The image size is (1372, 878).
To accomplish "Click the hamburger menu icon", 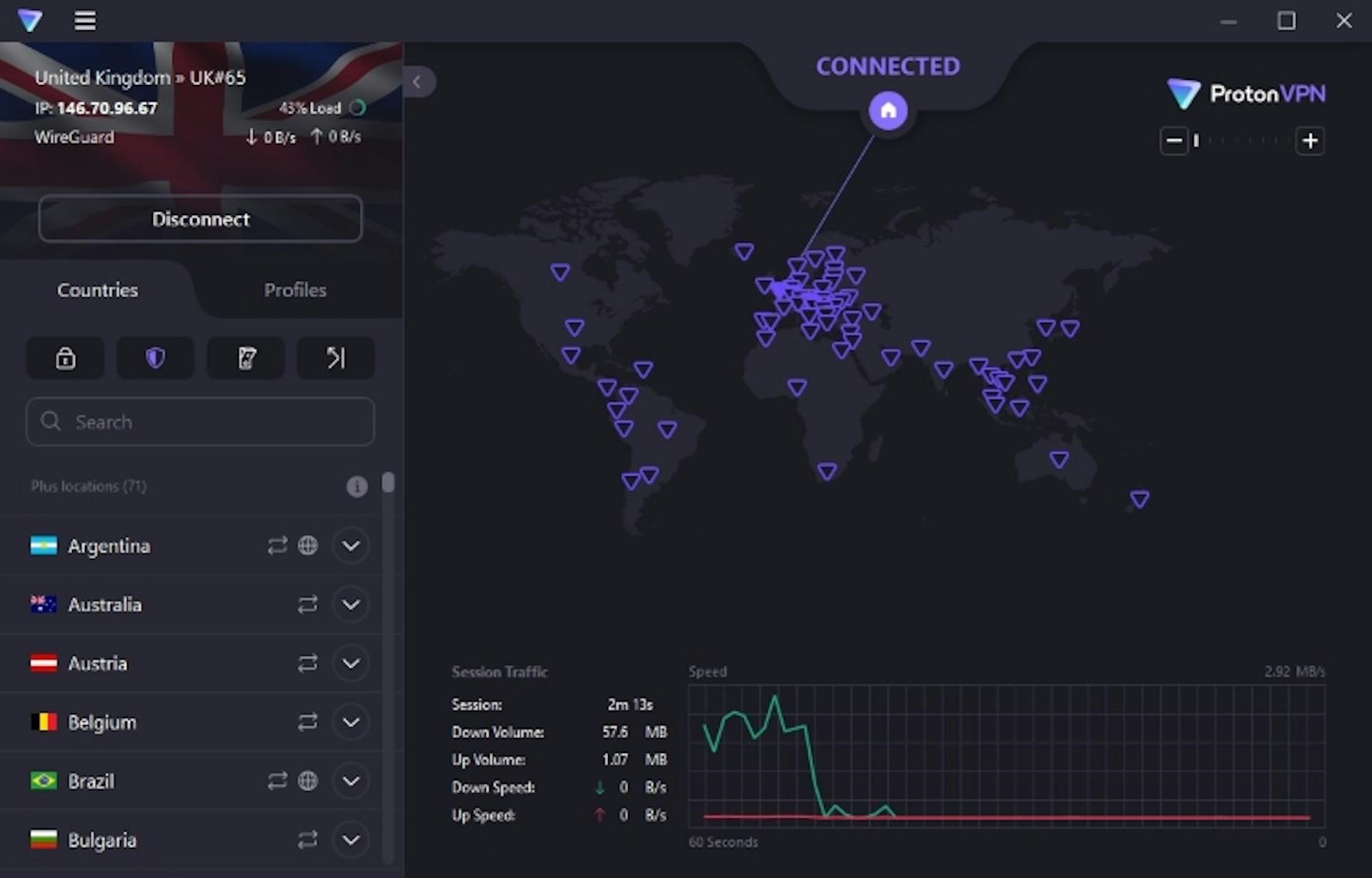I will (85, 20).
